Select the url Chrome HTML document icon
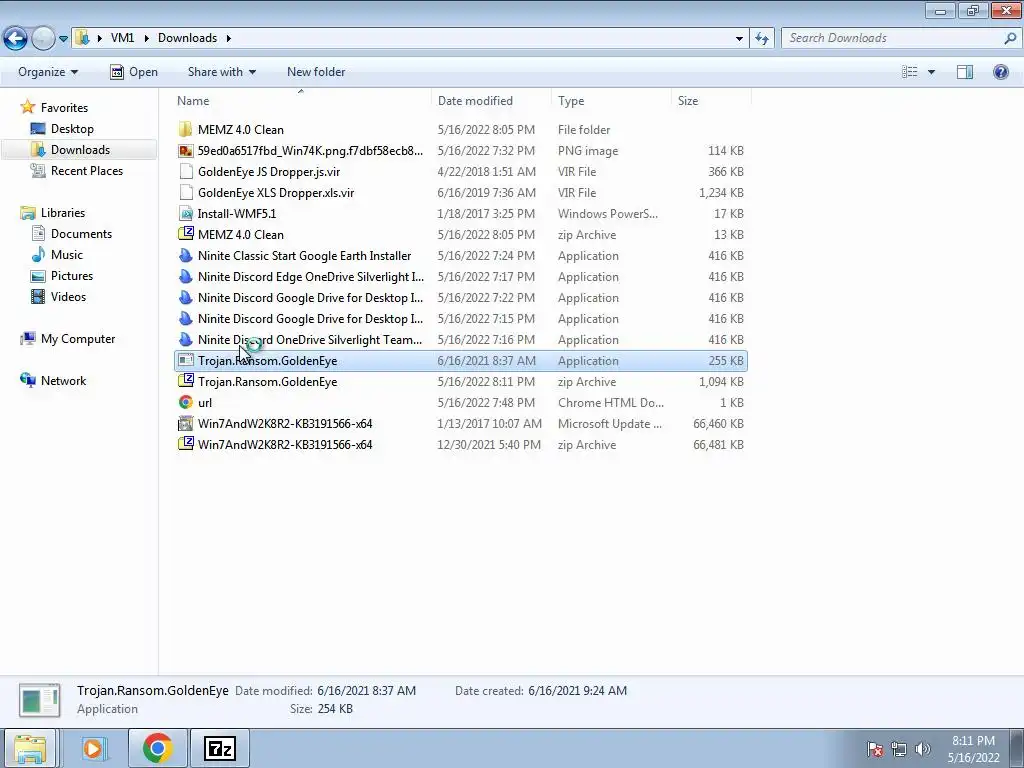1024x768 pixels. click(x=185, y=403)
